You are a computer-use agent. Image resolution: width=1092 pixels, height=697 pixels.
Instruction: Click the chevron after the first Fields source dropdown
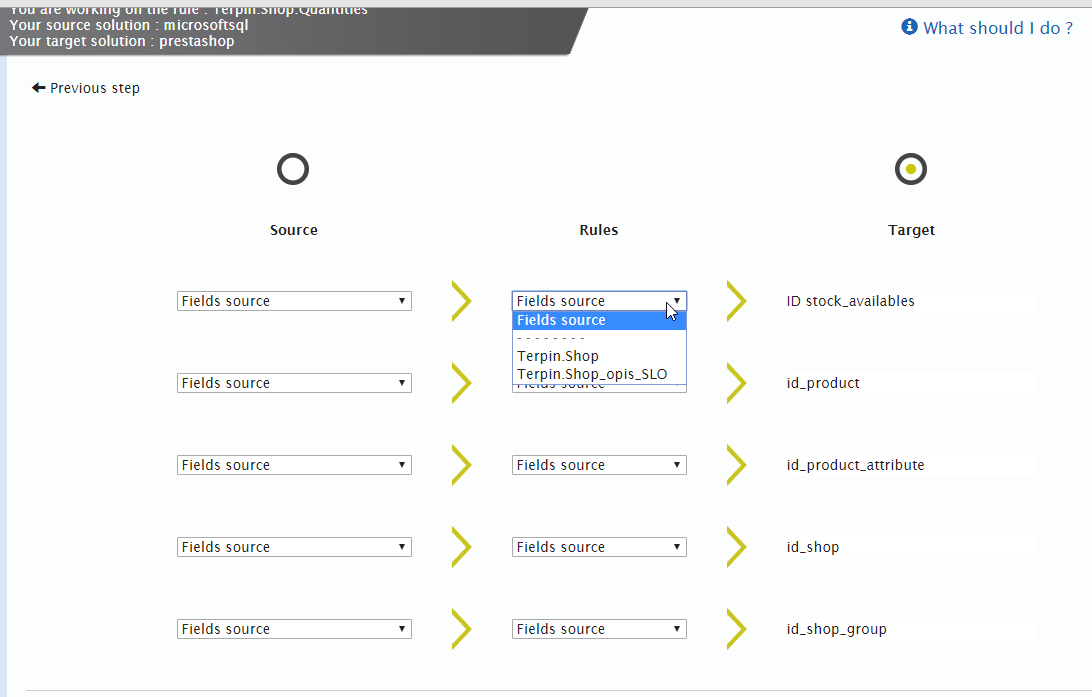coord(461,300)
